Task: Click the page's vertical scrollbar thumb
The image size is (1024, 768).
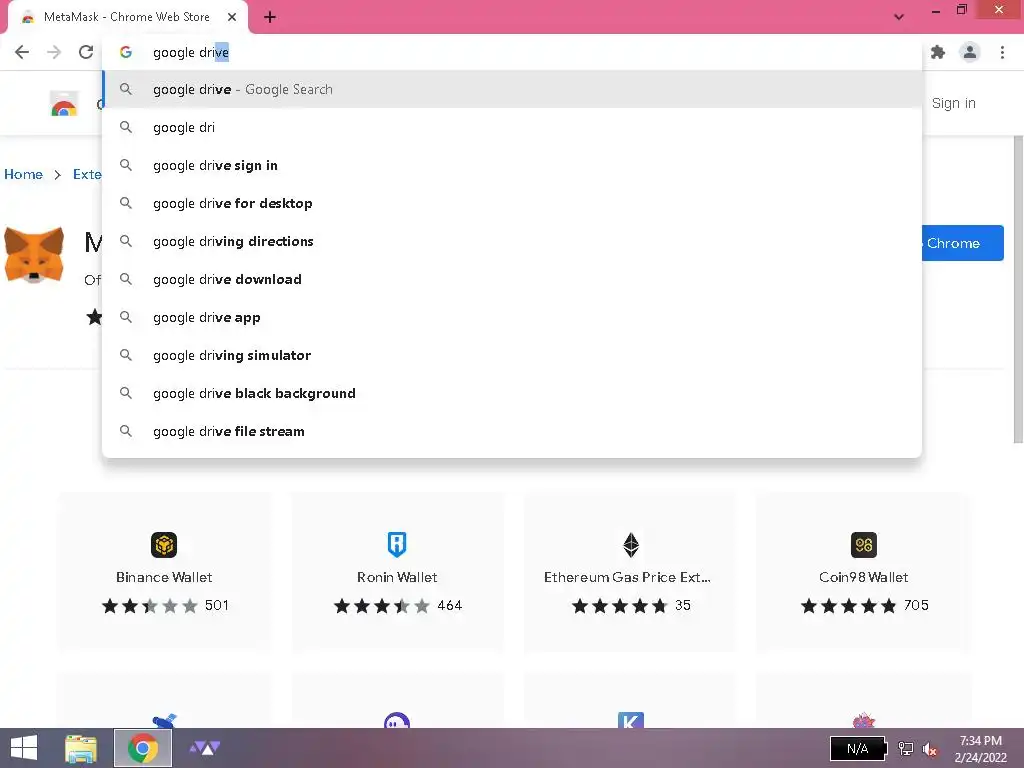Action: 1018,290
